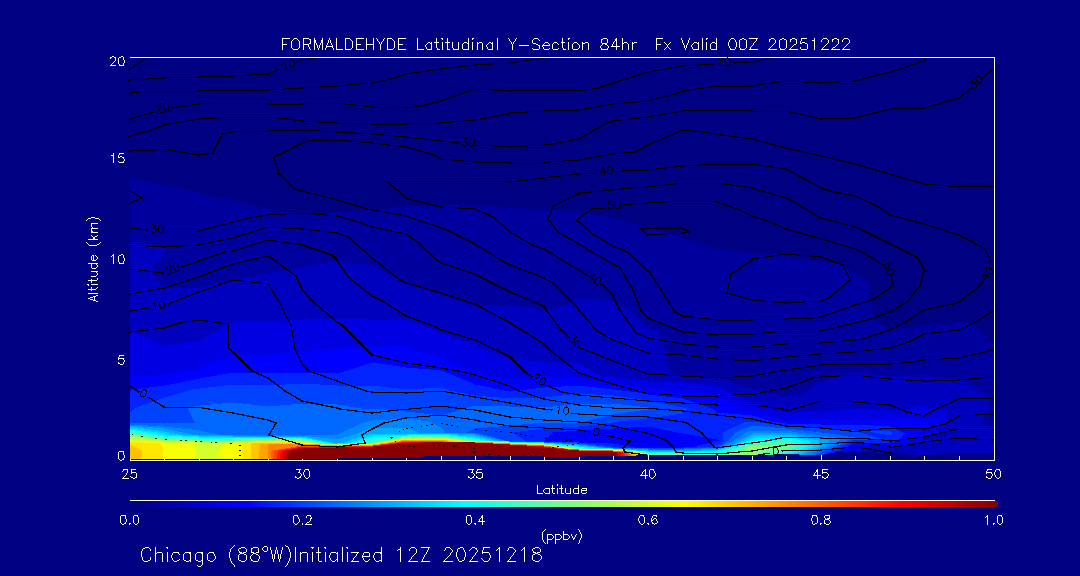The width and height of the screenshot is (1080, 576).
Task: Click the color scale value 0.8
Action: coord(820,520)
